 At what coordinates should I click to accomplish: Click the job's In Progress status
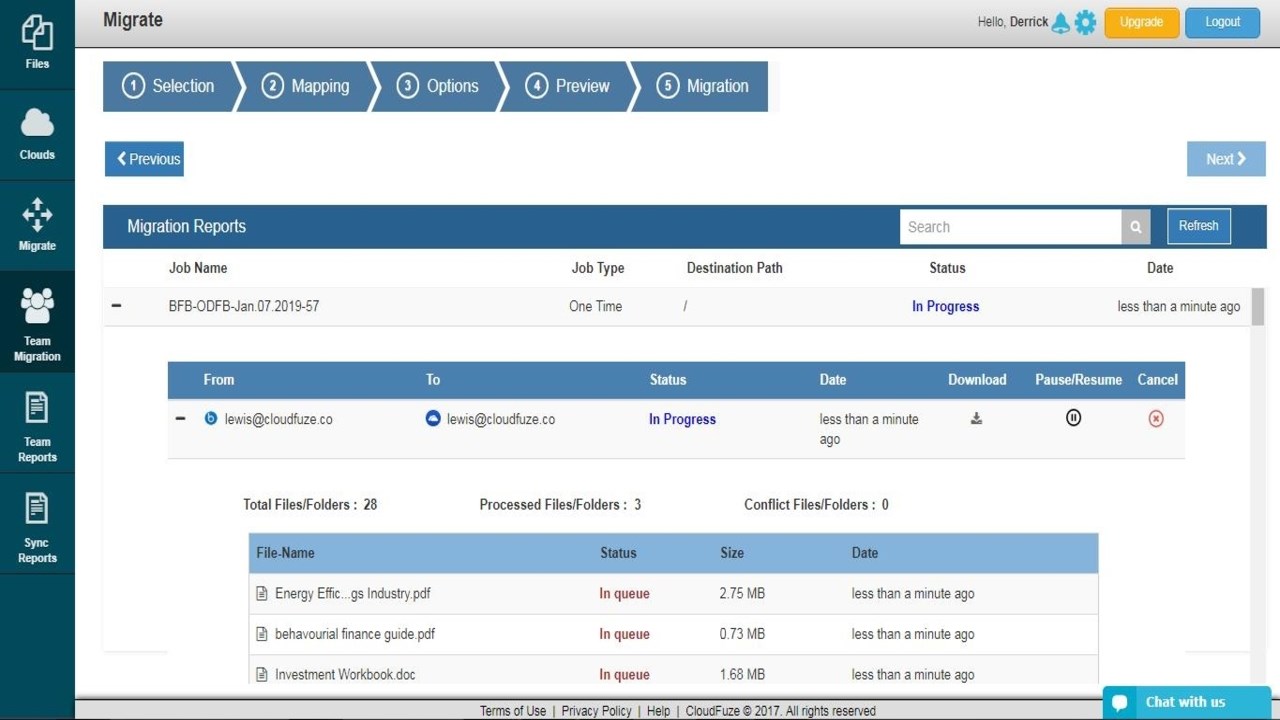(945, 306)
